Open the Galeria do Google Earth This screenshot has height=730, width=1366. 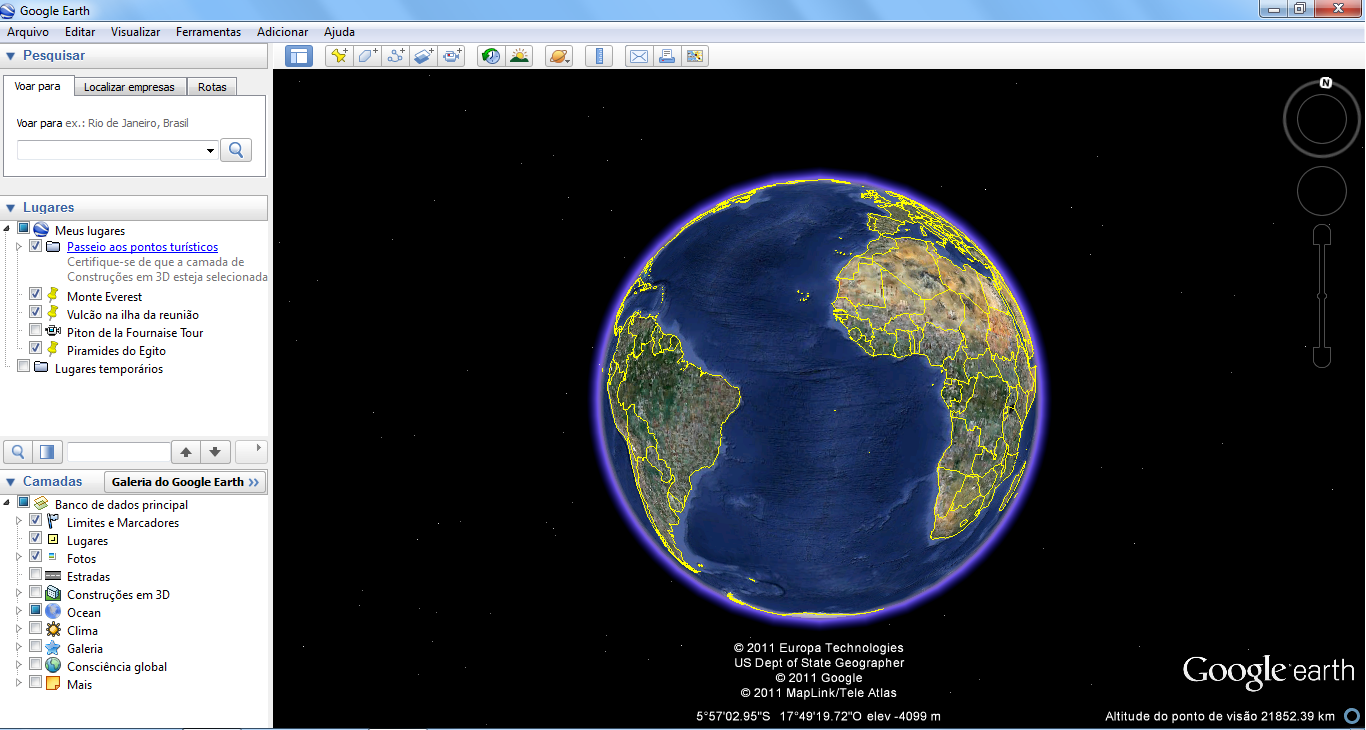coord(184,481)
